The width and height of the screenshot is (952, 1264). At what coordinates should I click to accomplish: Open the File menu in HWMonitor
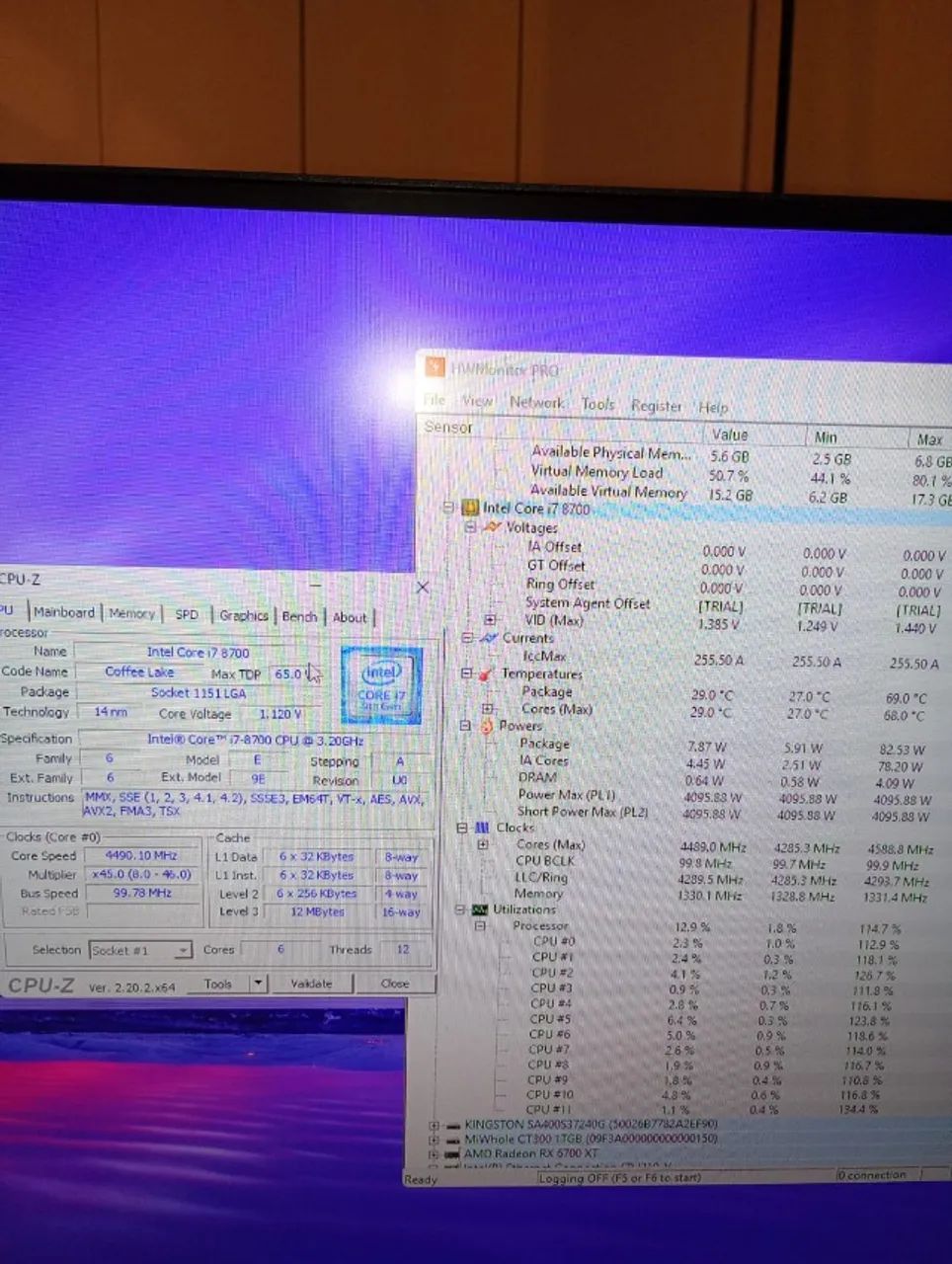tap(435, 400)
